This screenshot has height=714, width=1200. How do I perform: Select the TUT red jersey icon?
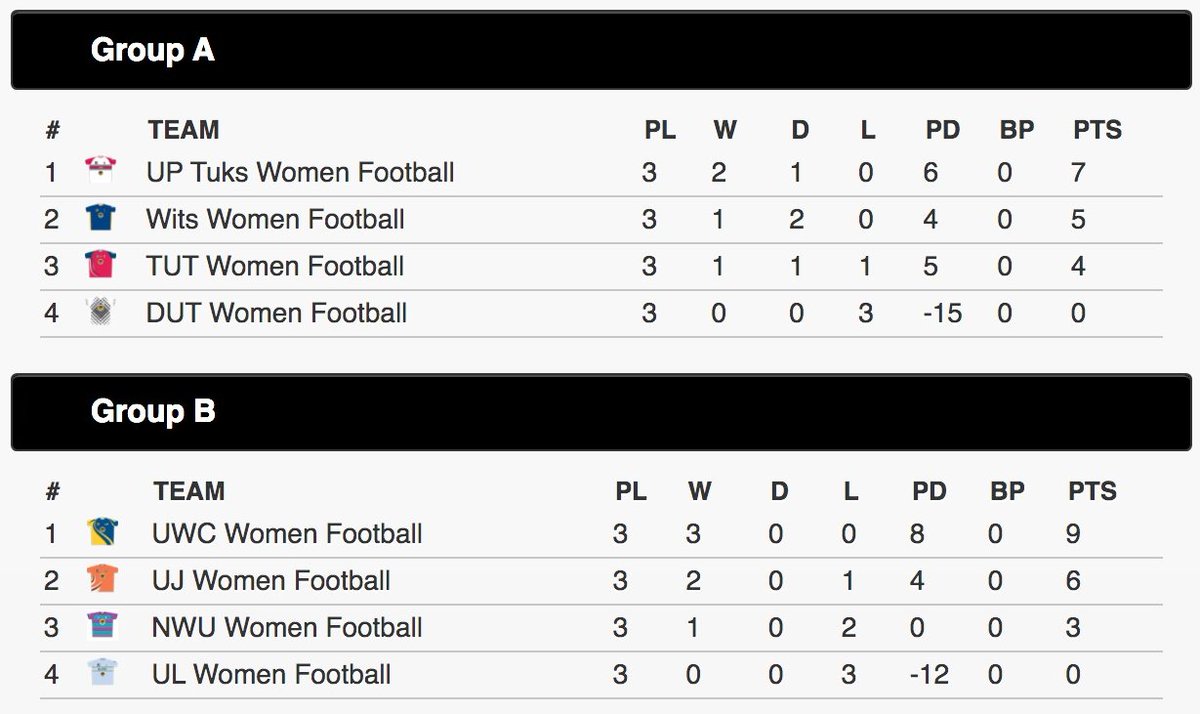pyautogui.click(x=101, y=265)
